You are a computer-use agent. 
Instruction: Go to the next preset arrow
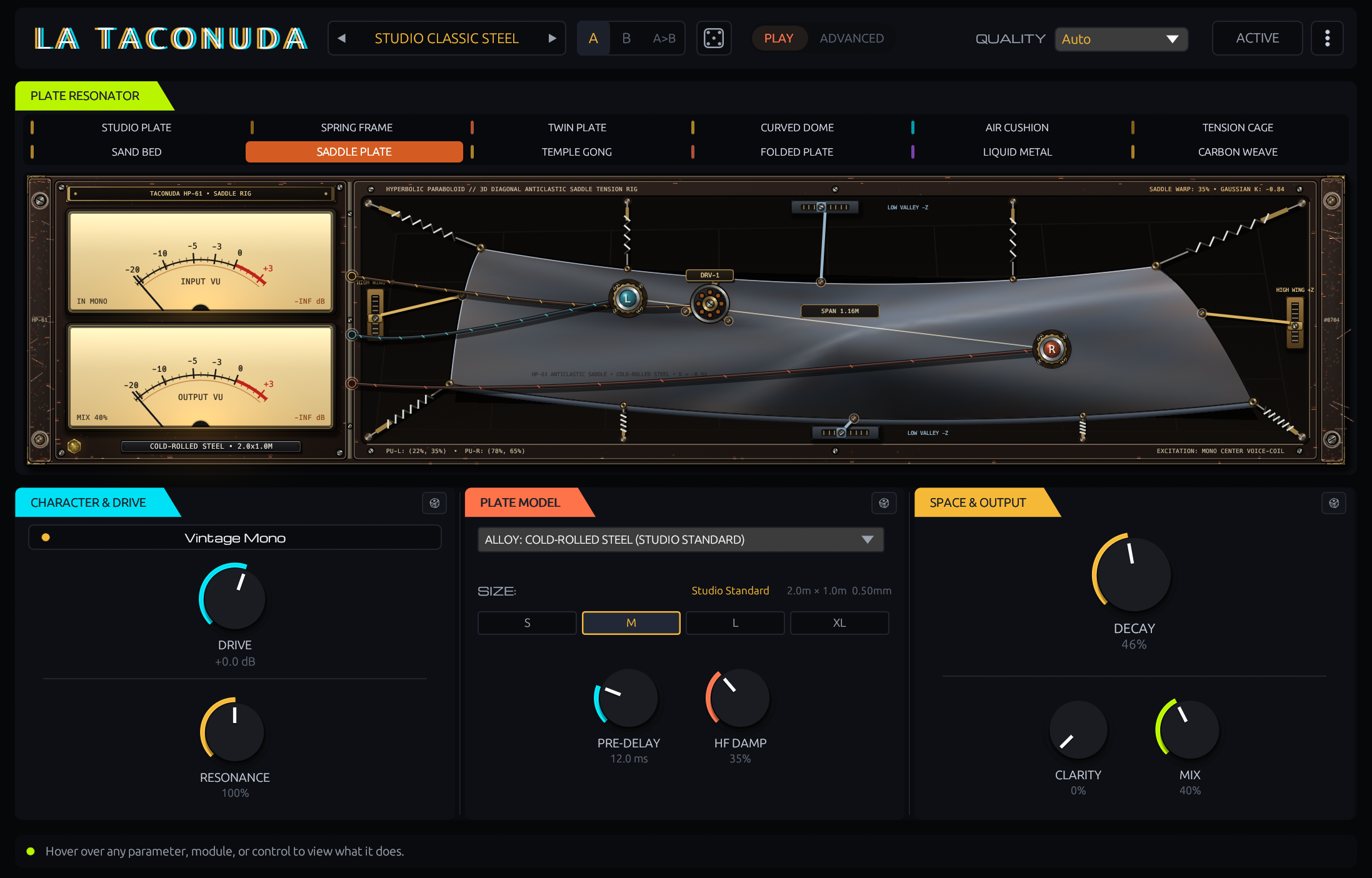point(552,38)
